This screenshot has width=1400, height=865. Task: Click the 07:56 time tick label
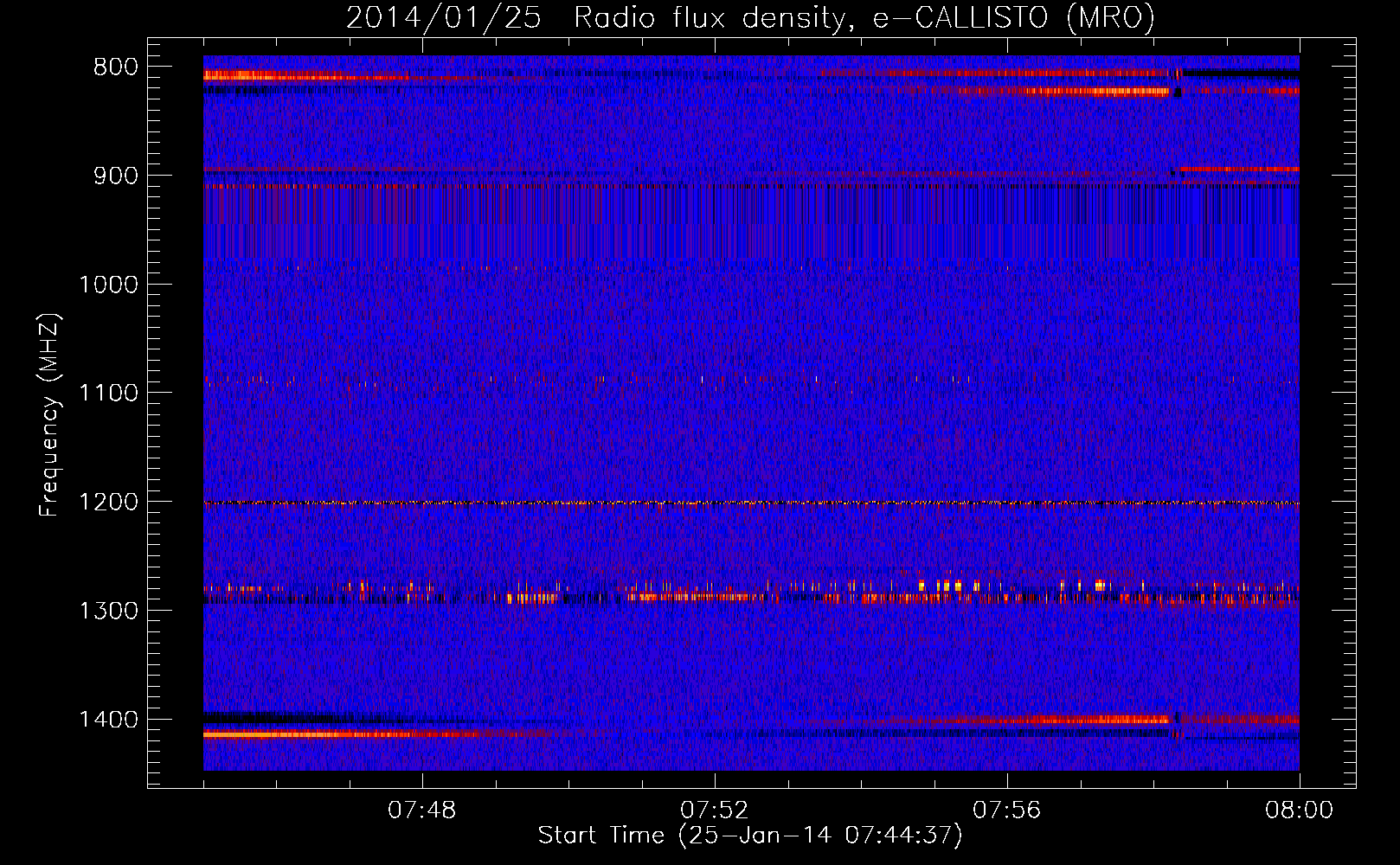click(x=1007, y=811)
